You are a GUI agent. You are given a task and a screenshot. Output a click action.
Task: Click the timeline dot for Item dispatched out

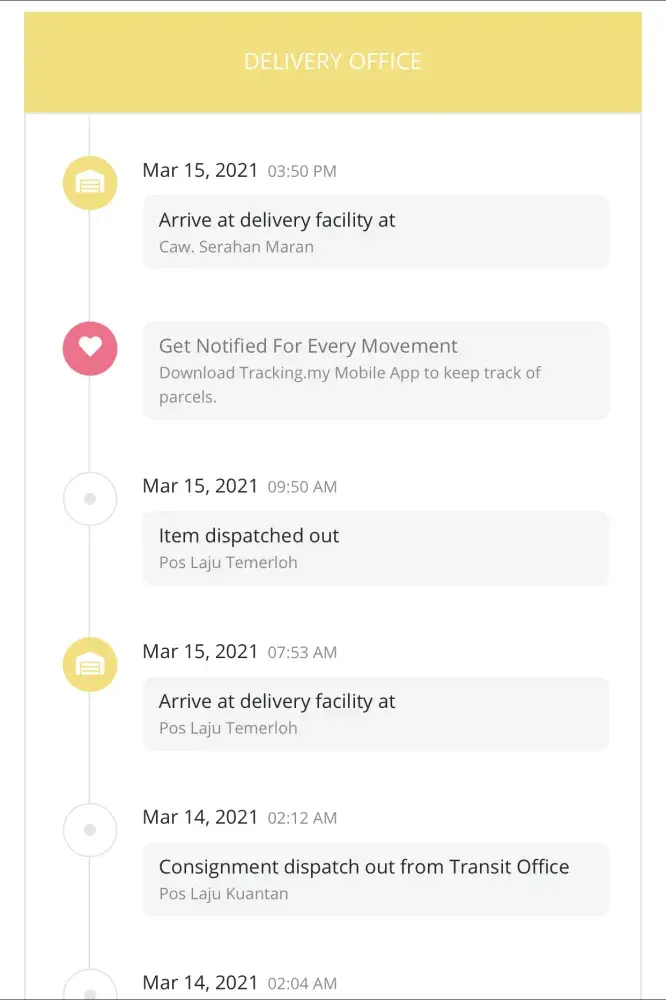[90, 498]
